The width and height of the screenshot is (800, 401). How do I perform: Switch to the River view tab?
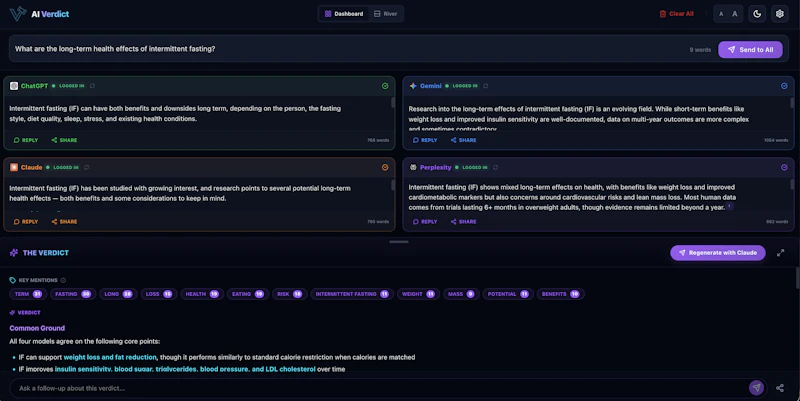385,14
